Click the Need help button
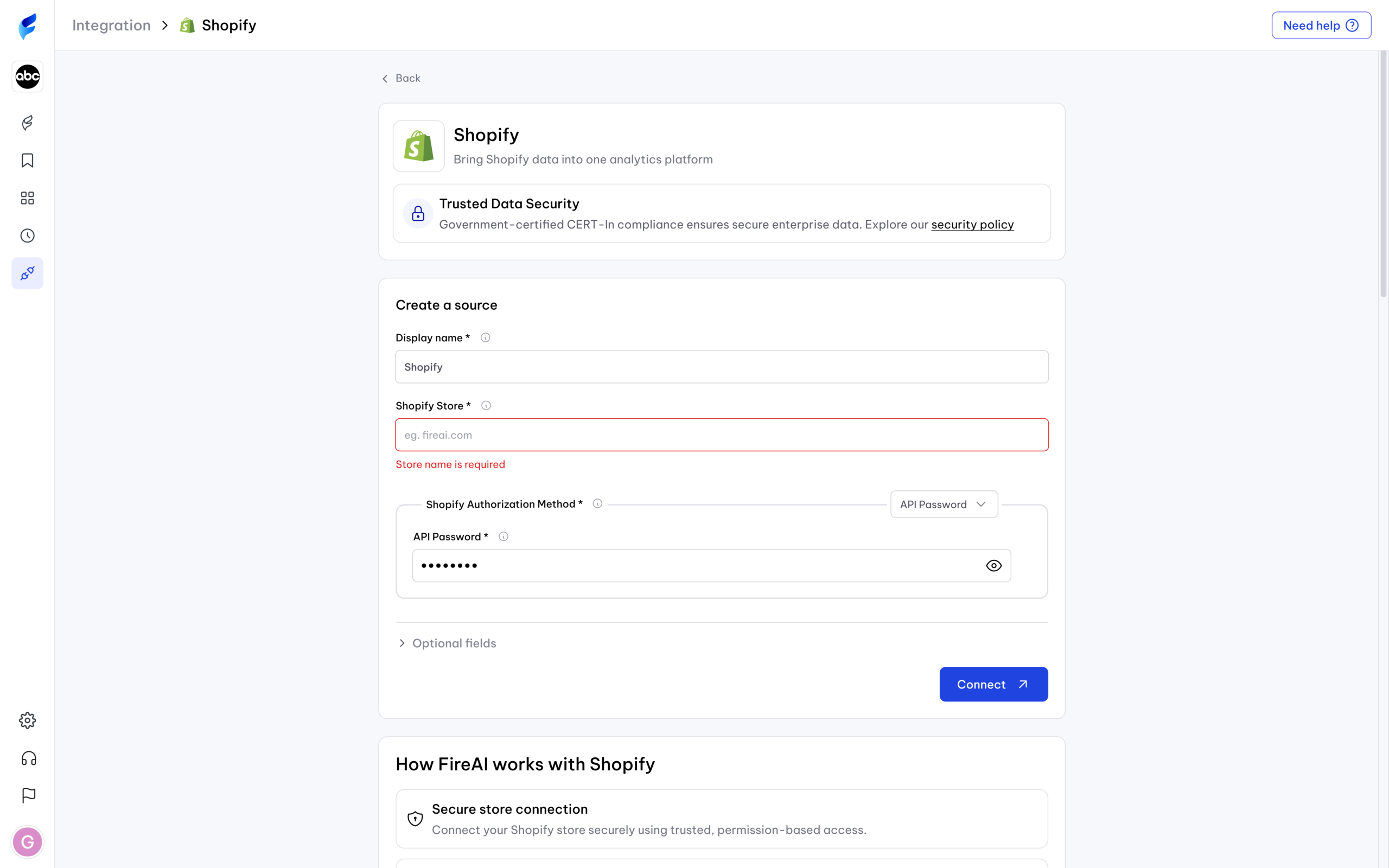This screenshot has height=868, width=1389. (x=1321, y=25)
